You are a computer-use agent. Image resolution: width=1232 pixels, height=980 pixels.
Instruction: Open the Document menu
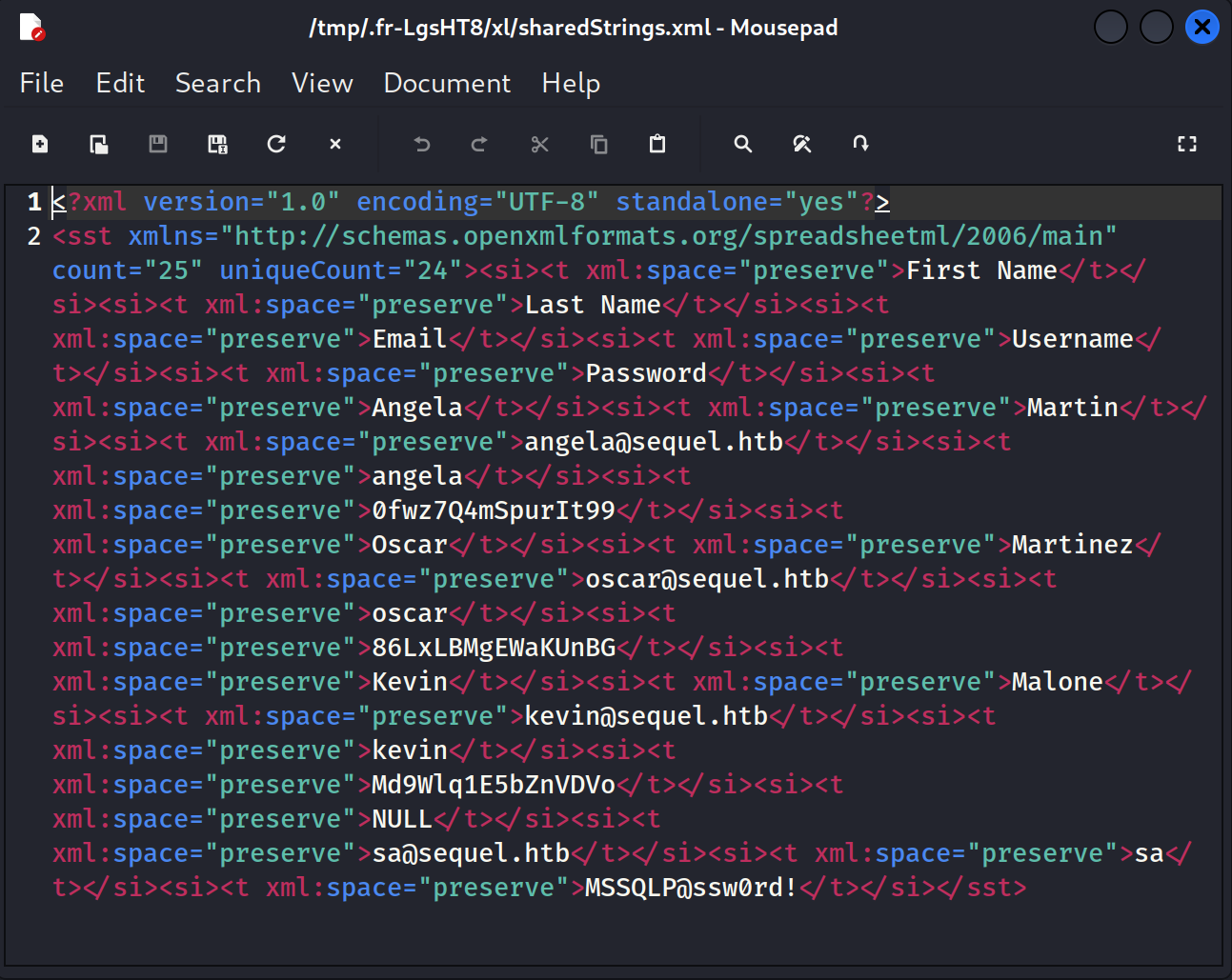(x=447, y=84)
